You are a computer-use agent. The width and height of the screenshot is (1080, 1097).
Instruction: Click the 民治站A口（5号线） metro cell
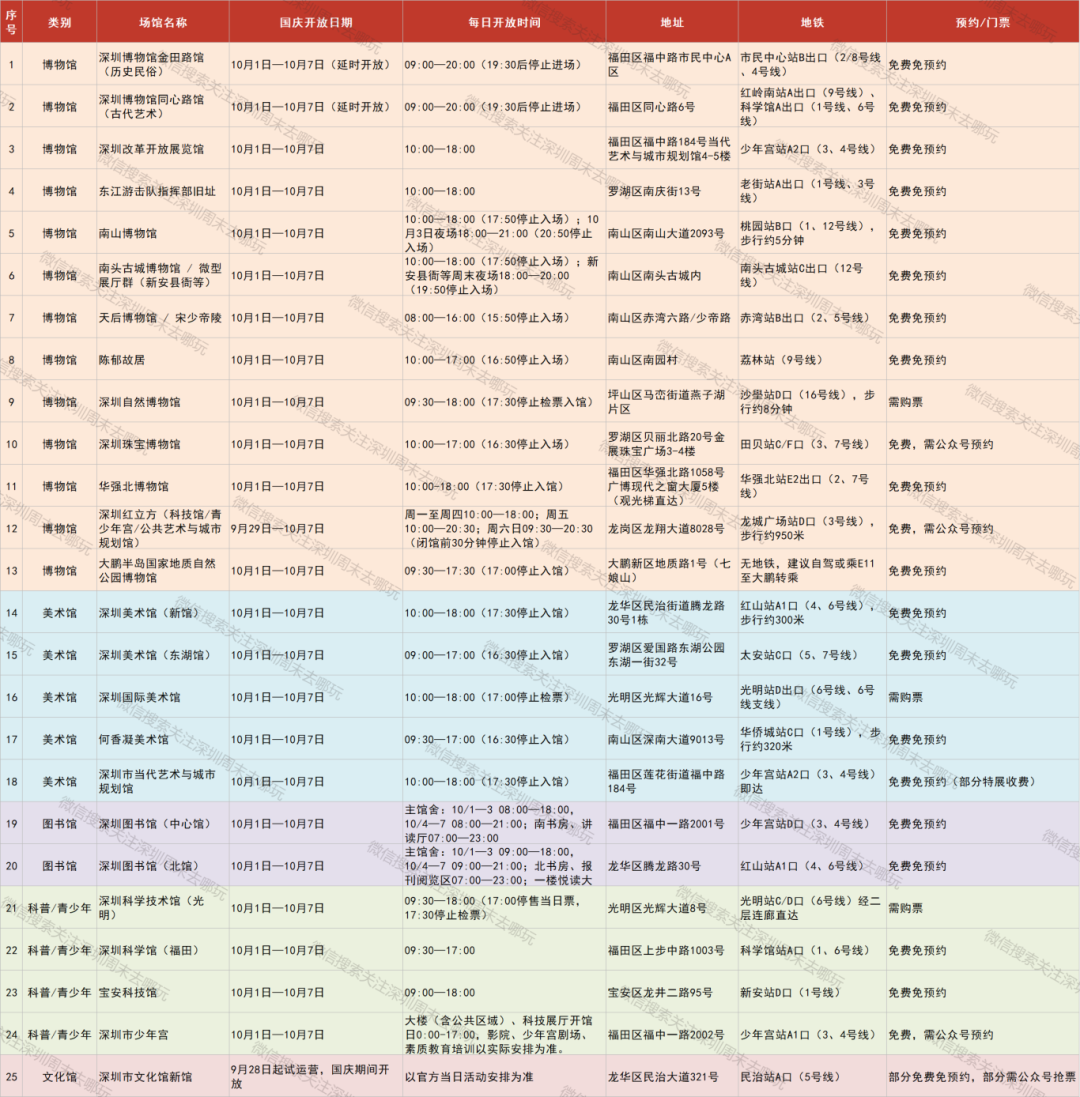coord(812,1076)
